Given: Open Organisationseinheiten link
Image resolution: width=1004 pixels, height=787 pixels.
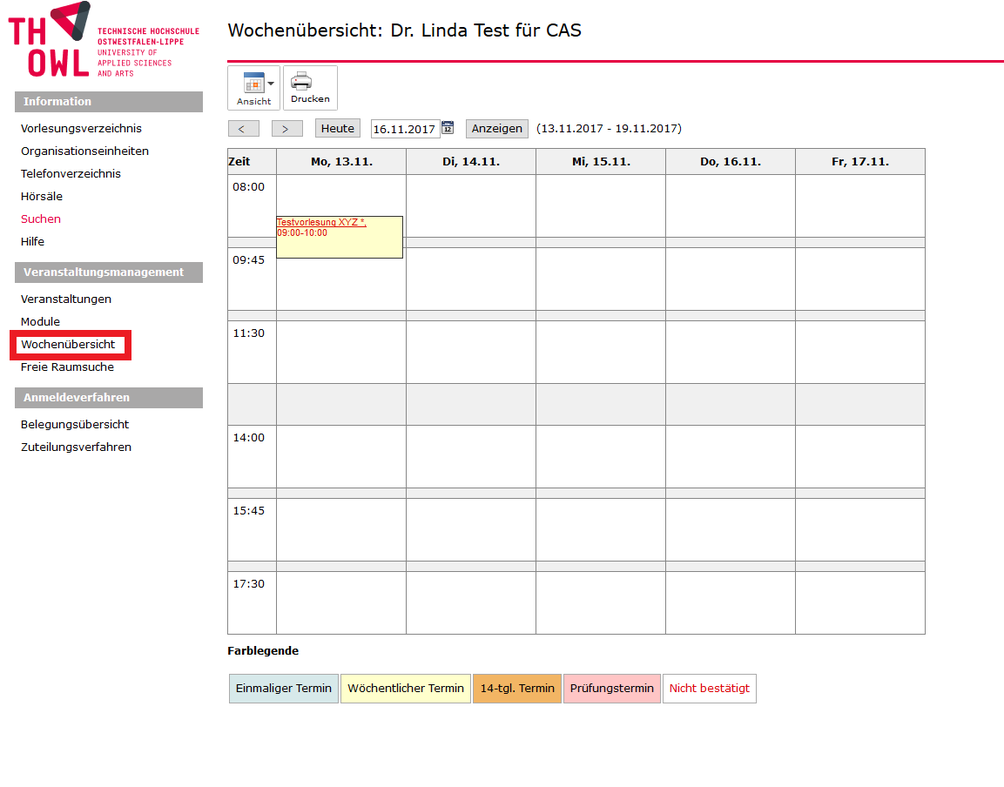Looking at the screenshot, I should pos(85,151).
